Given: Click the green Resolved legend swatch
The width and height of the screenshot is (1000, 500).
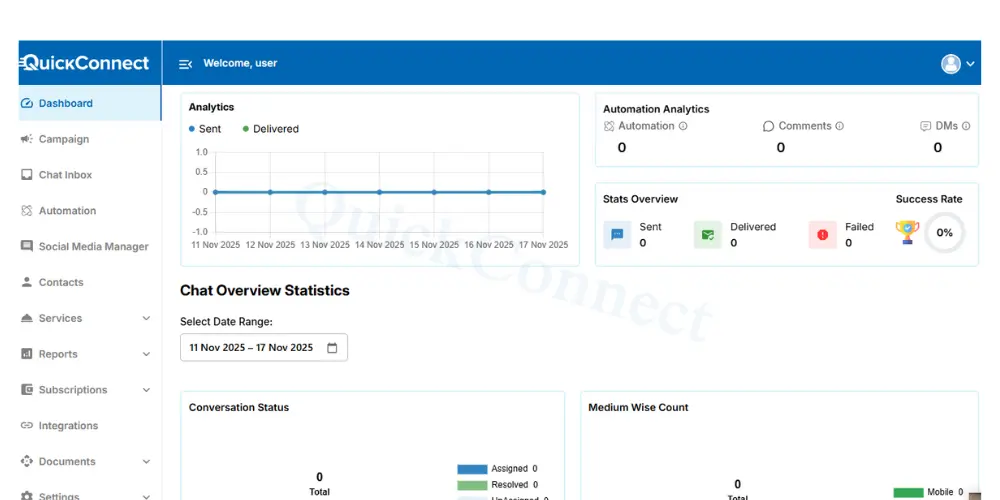Looking at the screenshot, I should tap(472, 485).
